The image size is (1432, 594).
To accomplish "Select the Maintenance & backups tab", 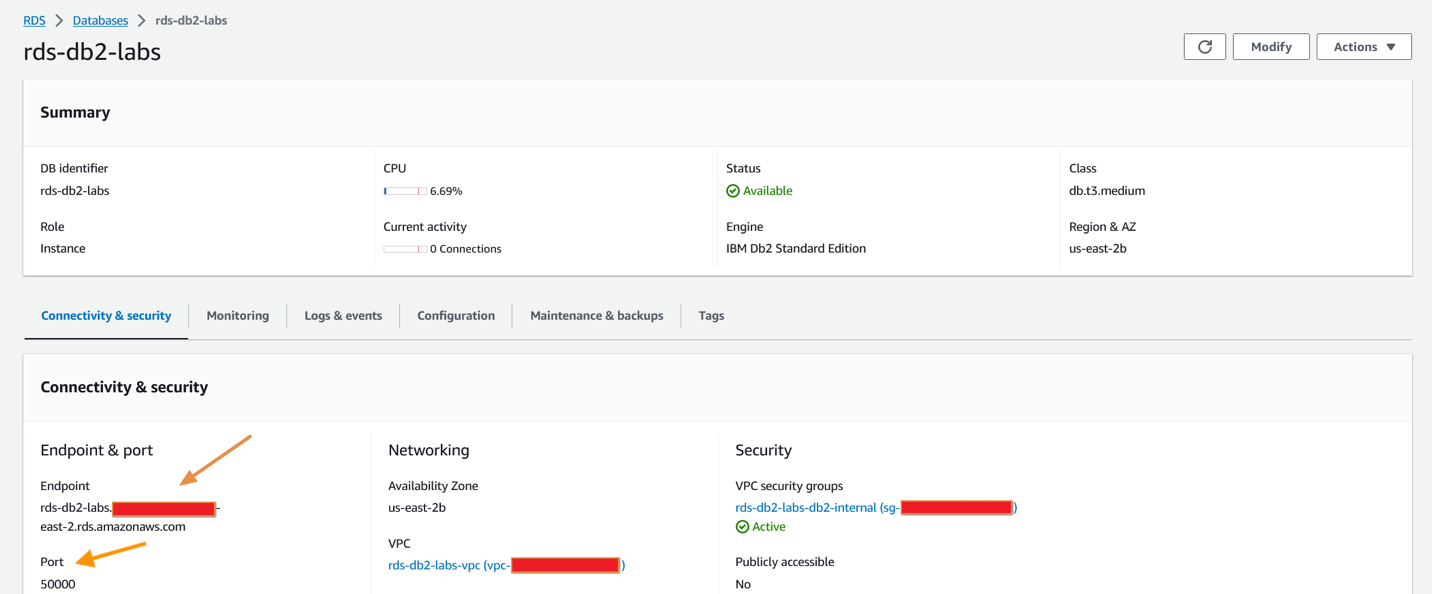I will (596, 315).
